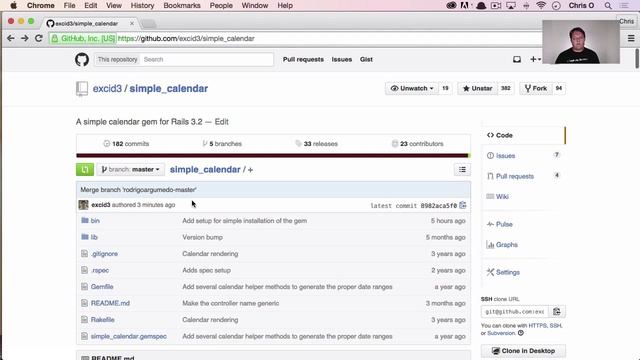Show the stargazers count 382
640x360 pixels.
pos(506,89)
